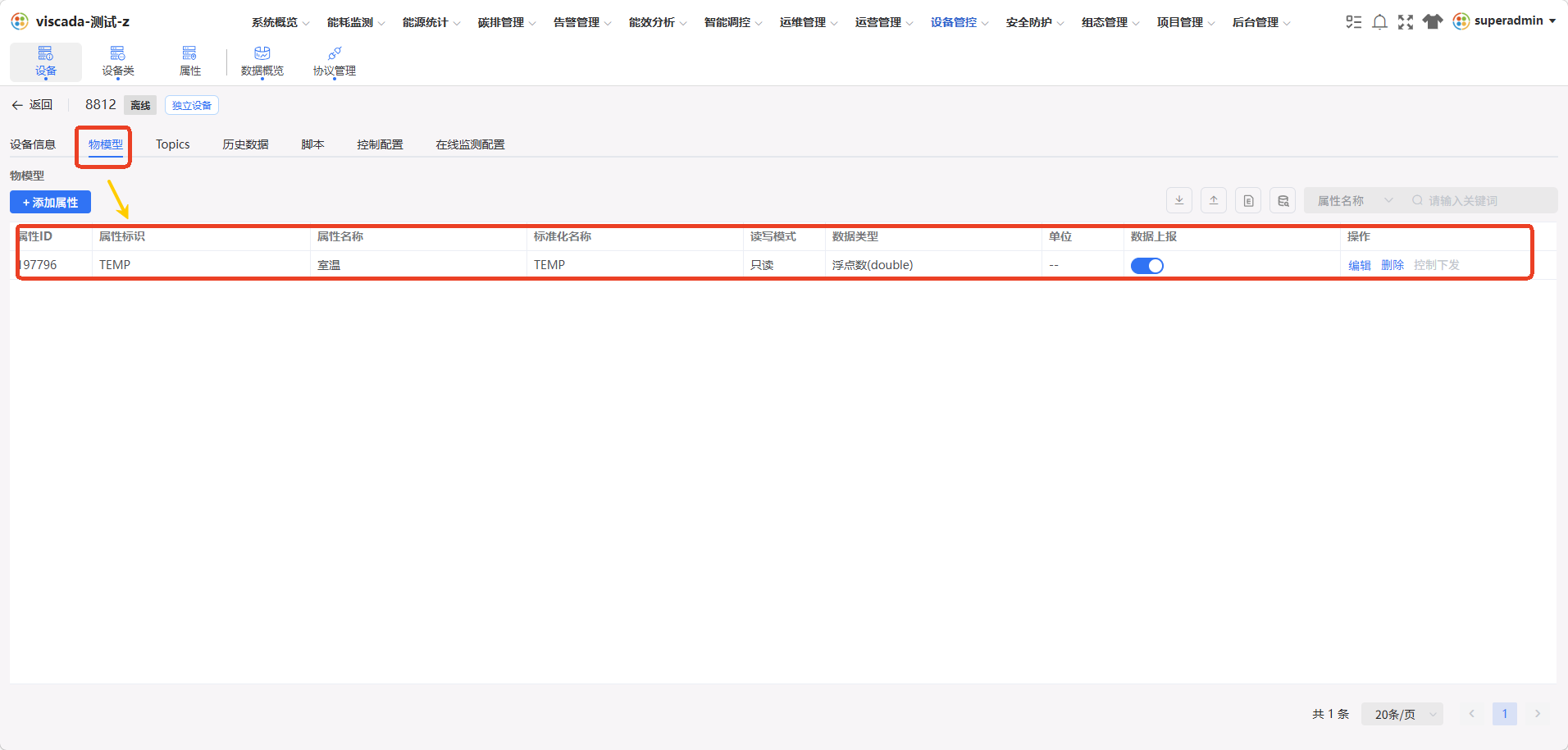Click the next page arrow
The width and height of the screenshot is (1568, 750).
coord(1538,714)
